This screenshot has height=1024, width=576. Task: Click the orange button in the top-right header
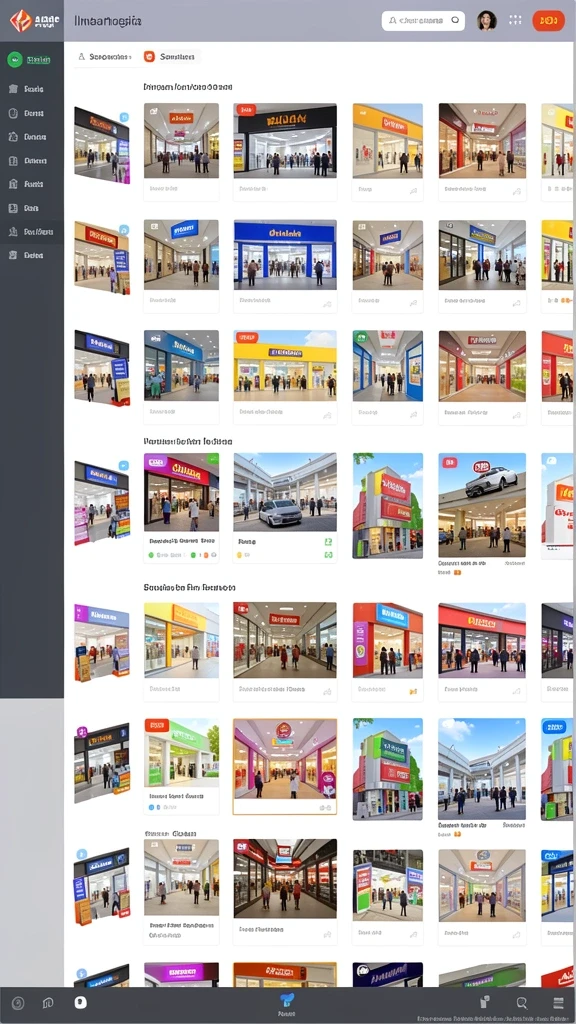pos(549,20)
